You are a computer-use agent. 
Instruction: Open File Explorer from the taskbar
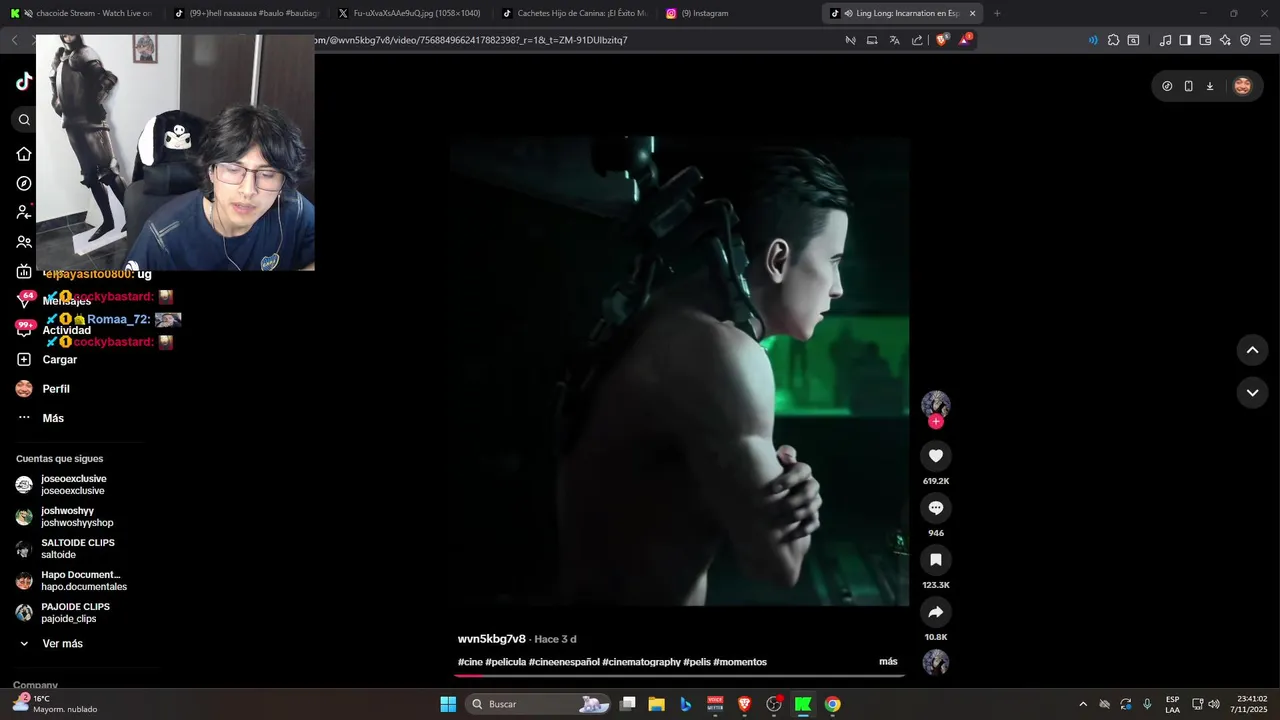tap(656, 704)
